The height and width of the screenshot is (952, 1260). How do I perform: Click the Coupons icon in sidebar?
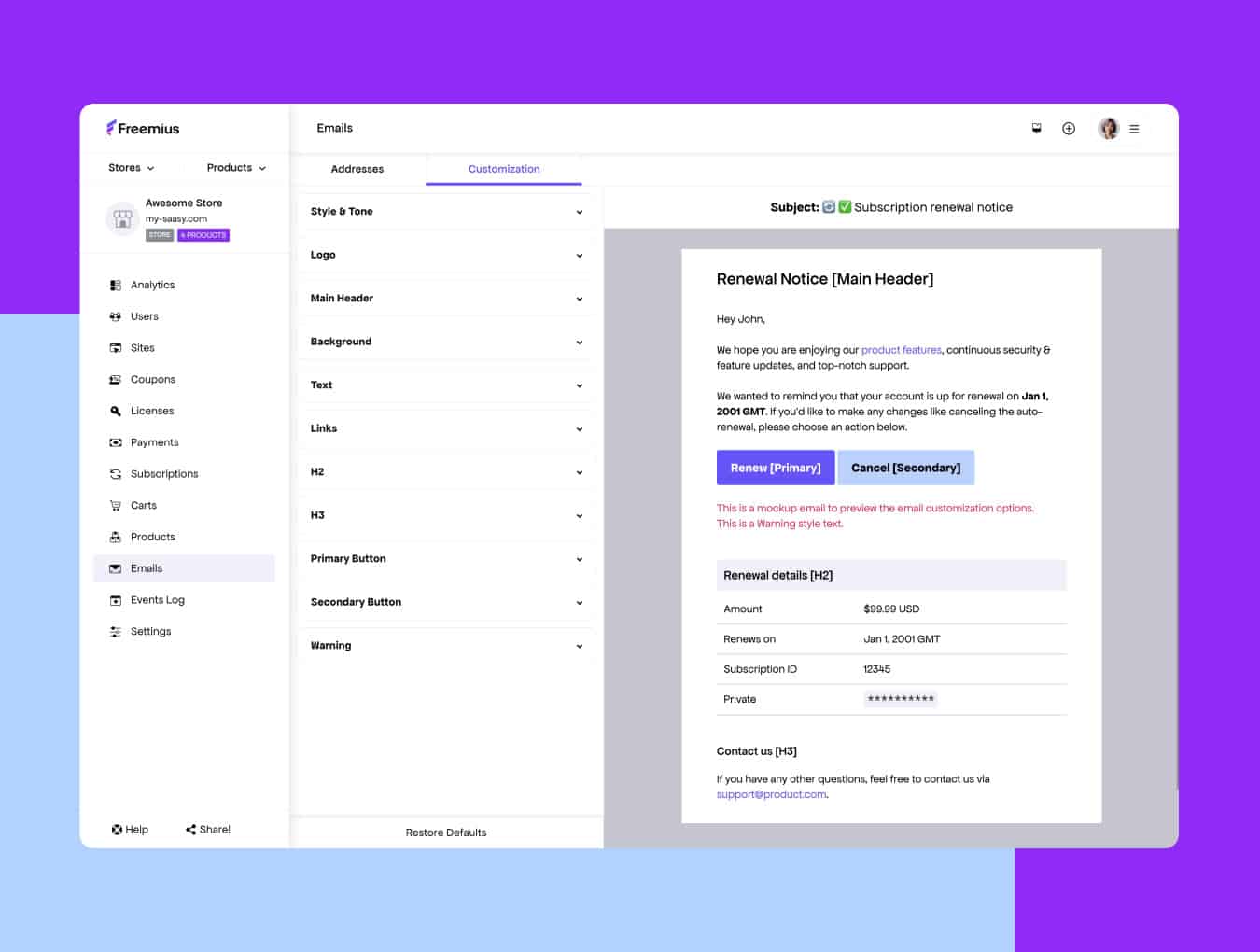116,380
